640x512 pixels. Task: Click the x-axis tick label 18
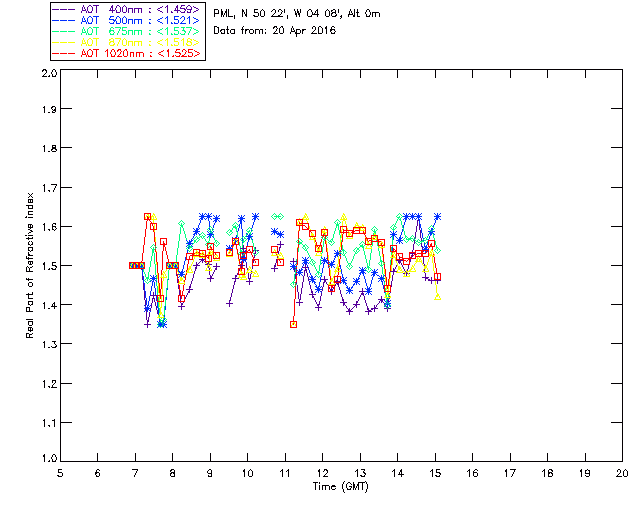tap(547, 473)
